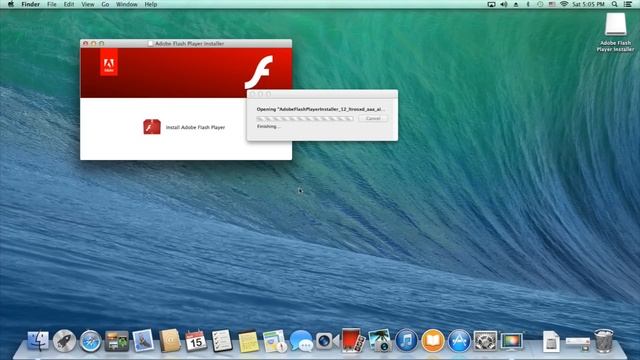Open the document stack in dock
The height and width of the screenshot is (360, 640).
[551, 341]
